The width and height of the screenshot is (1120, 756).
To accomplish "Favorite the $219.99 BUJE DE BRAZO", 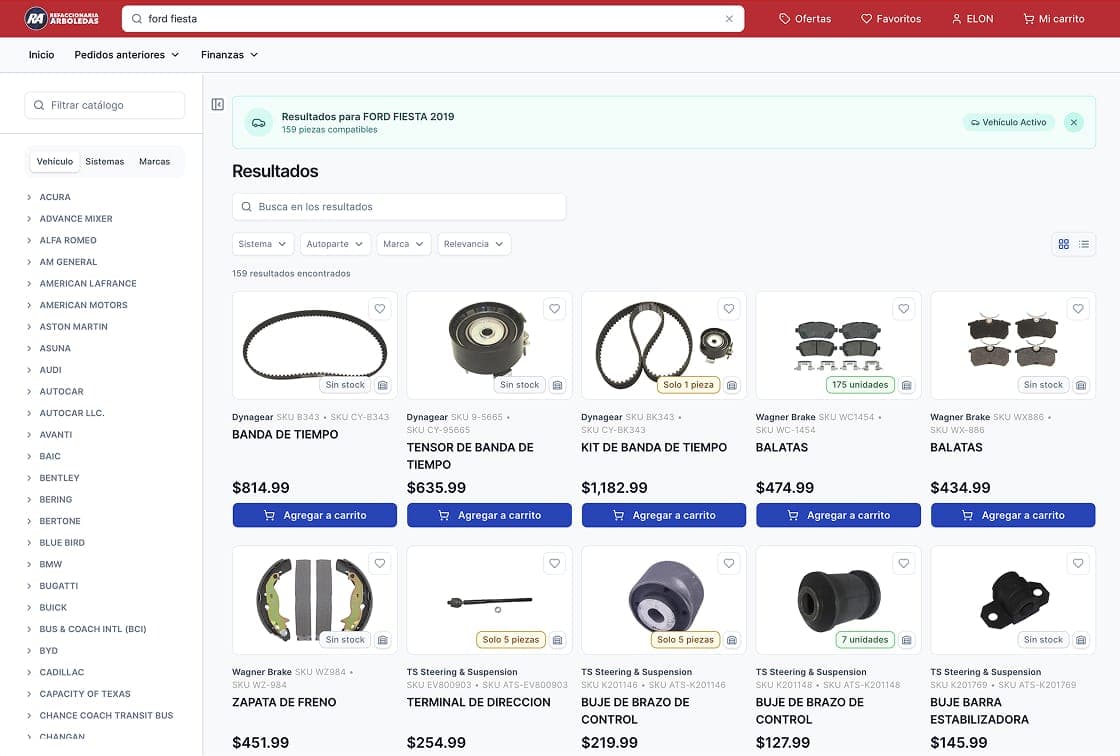I will click(x=729, y=563).
